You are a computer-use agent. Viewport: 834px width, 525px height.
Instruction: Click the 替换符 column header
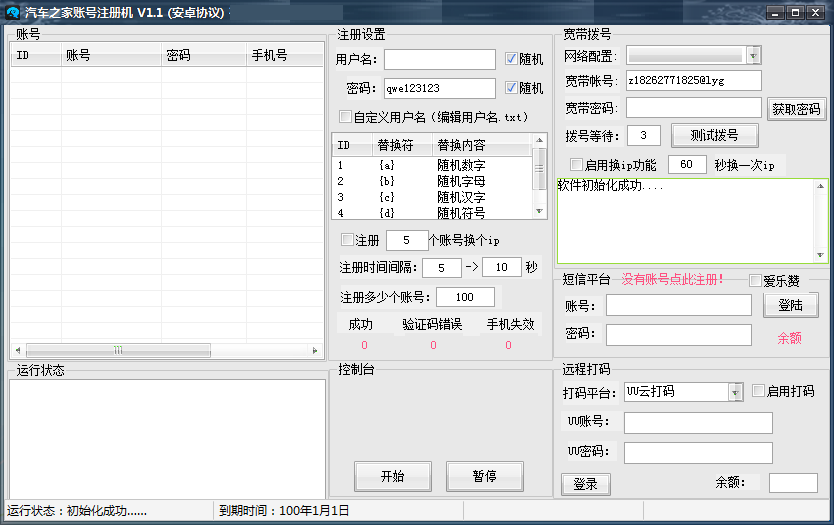point(402,145)
